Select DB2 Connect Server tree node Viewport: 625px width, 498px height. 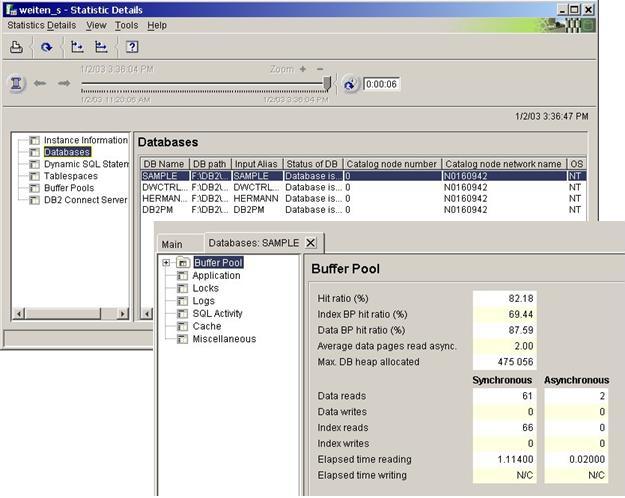pyautogui.click(x=85, y=200)
